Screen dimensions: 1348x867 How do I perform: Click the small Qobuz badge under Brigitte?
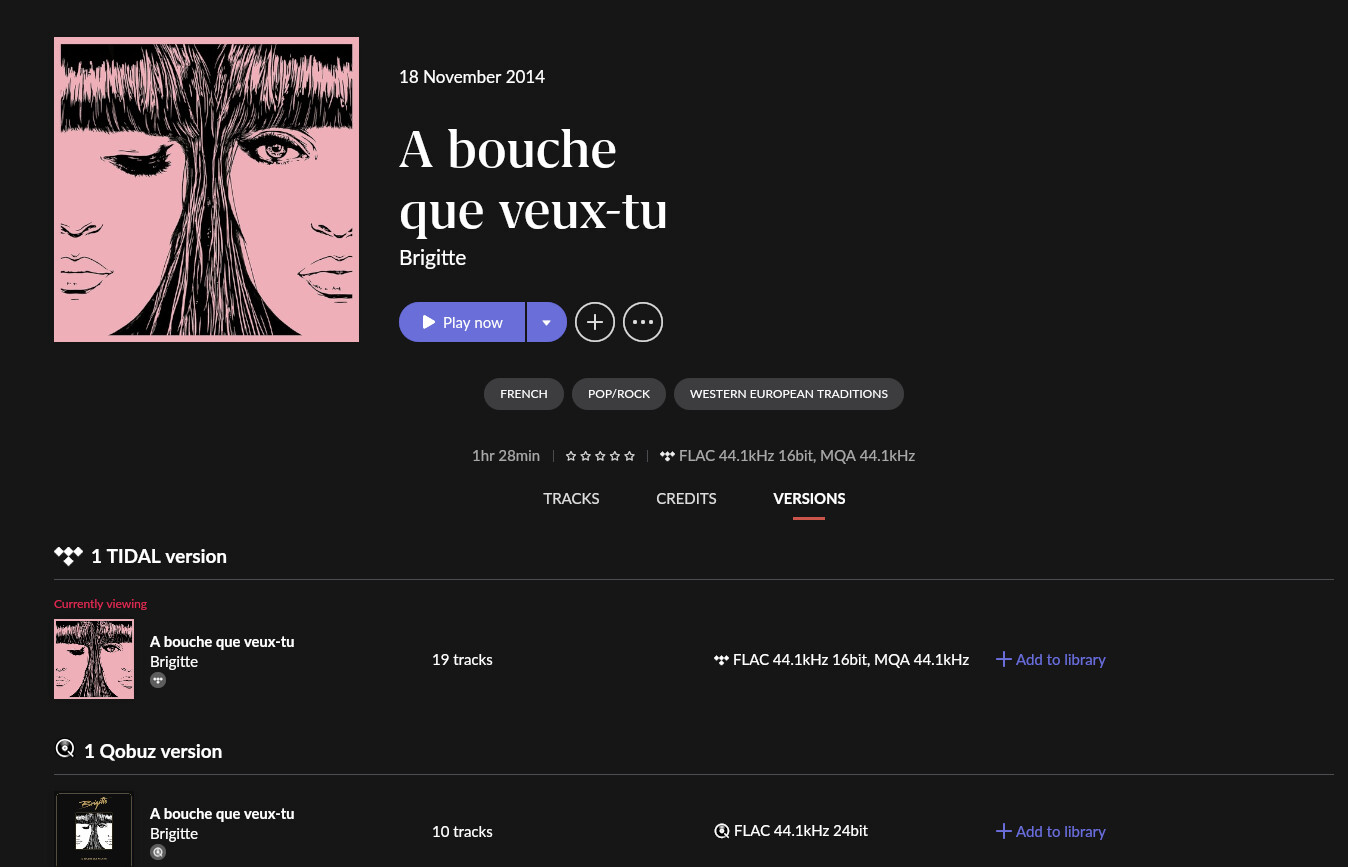pyautogui.click(x=158, y=852)
